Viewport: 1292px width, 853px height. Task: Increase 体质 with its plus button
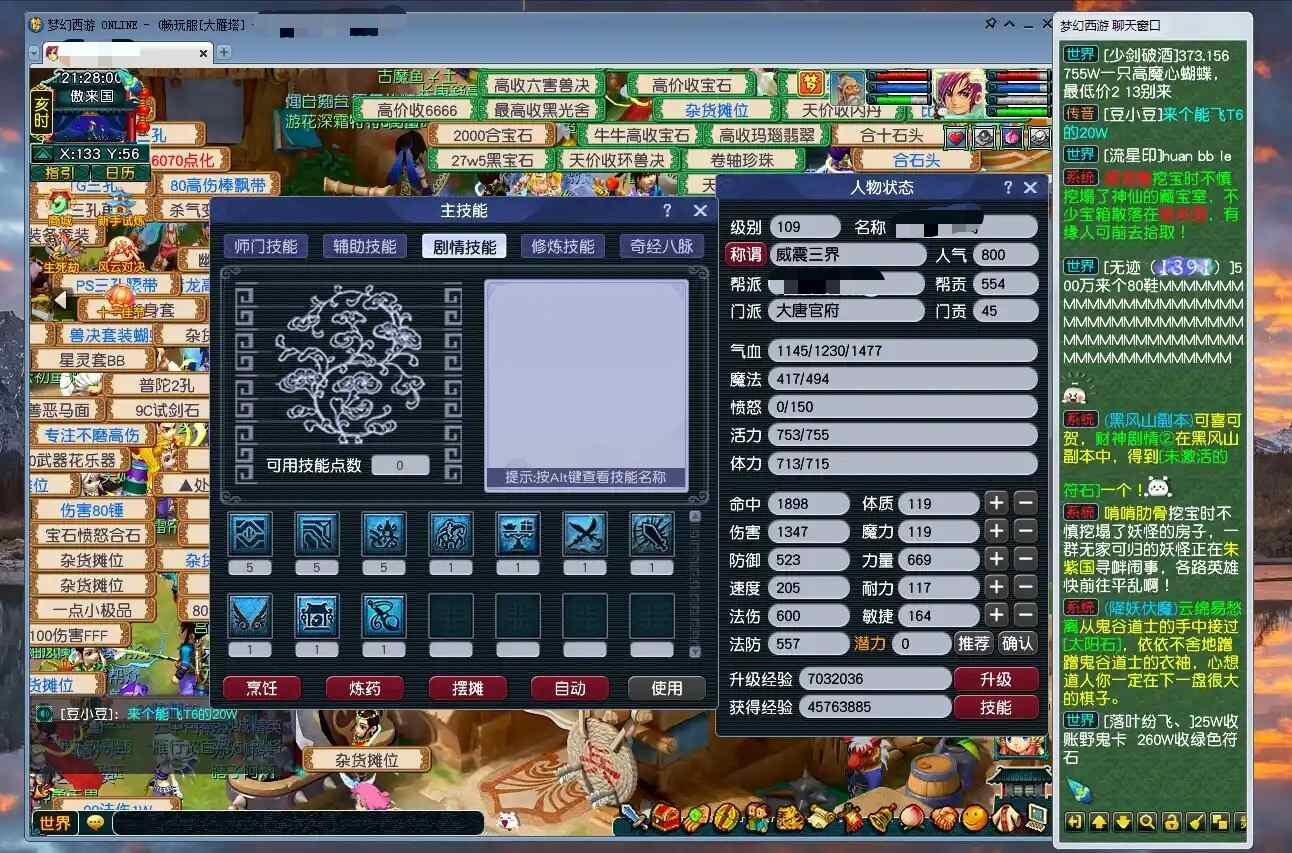click(996, 503)
